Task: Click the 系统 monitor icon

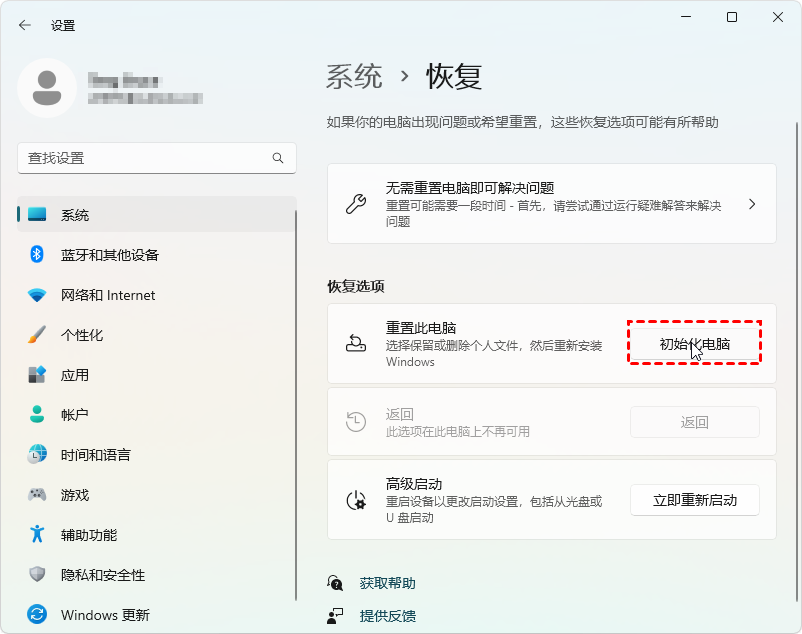Action: click(x=37, y=214)
